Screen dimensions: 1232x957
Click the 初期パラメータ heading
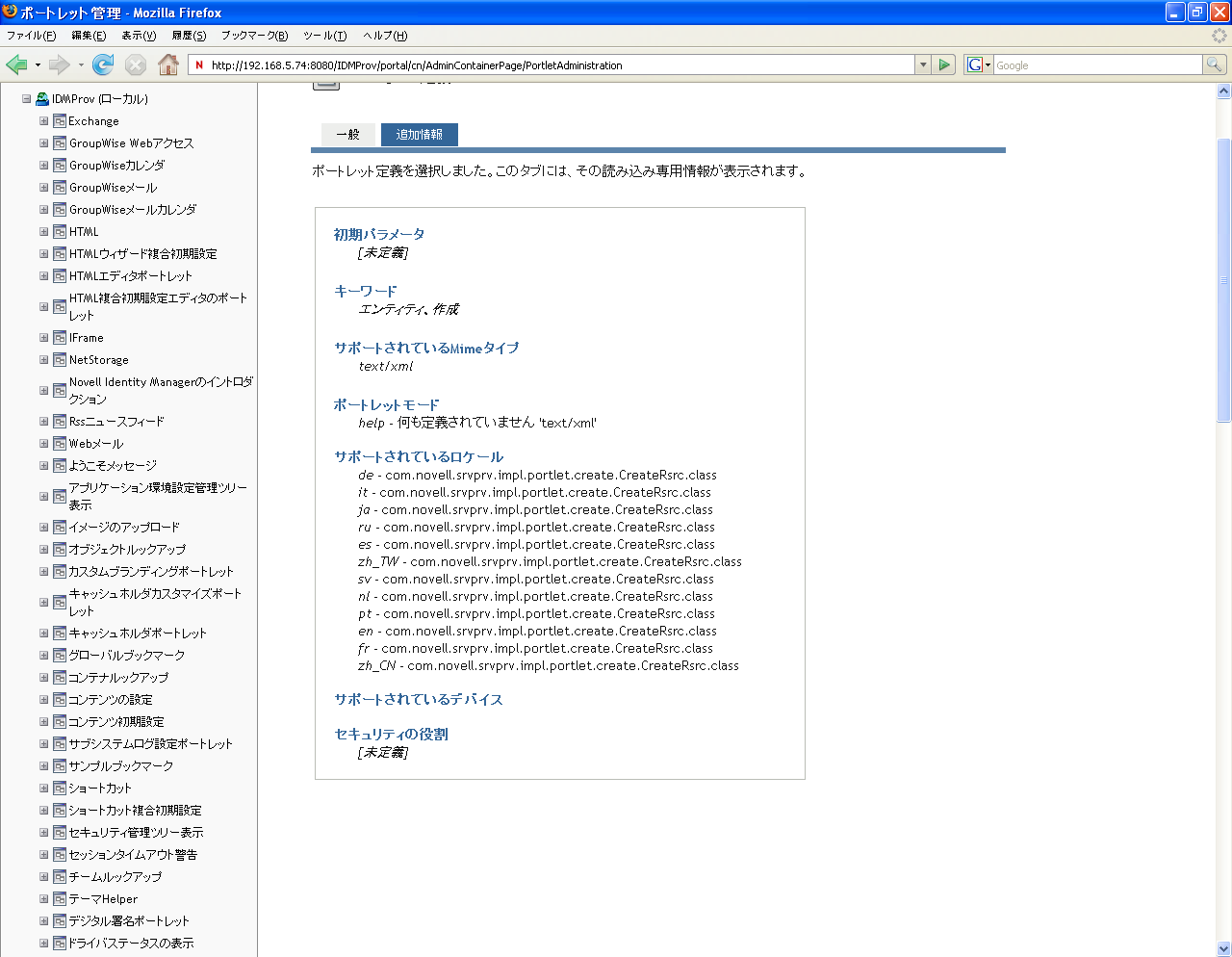379,234
